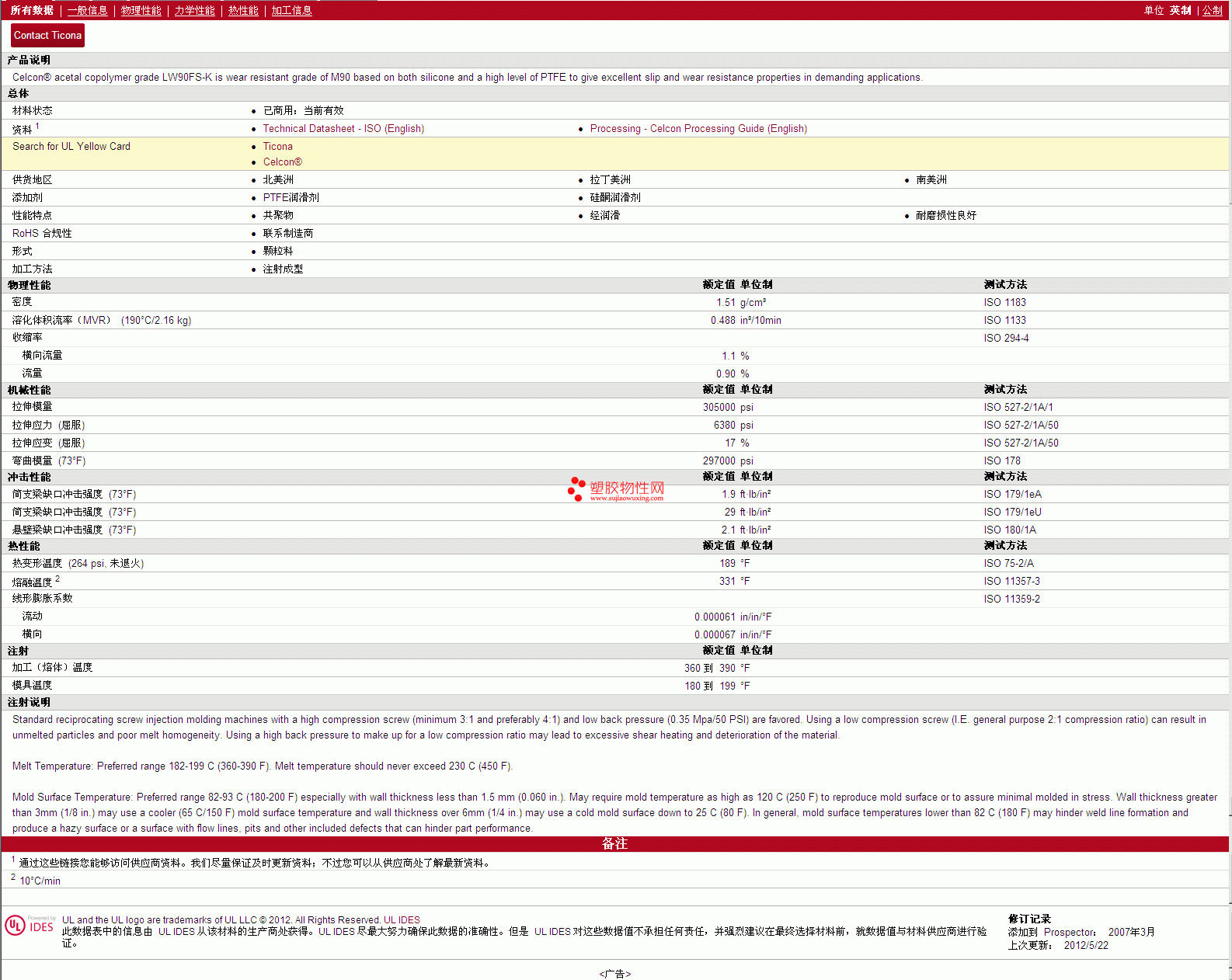Click the 硅酮润滑剂 additive text
This screenshot has height=980, width=1232.
pos(615,198)
